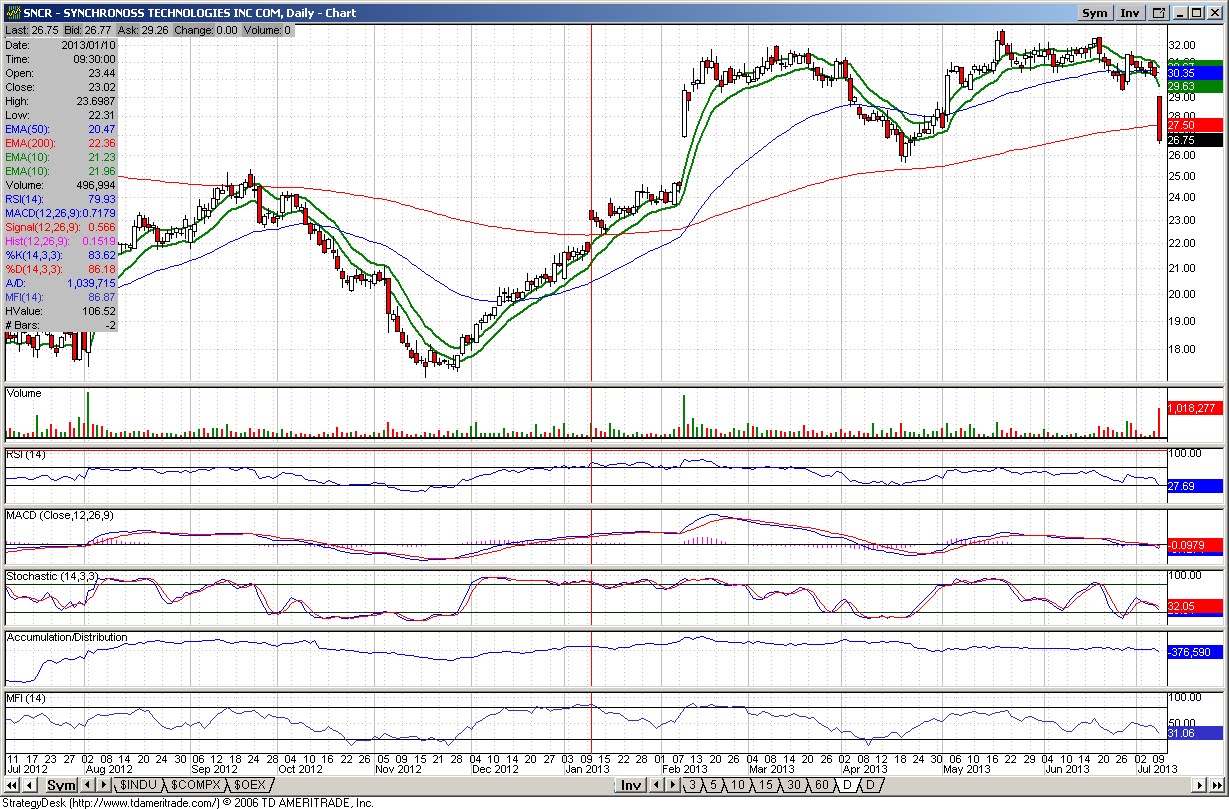
Task: Click the Signal(12,26,9) 0.566 row
Action: coord(61,227)
